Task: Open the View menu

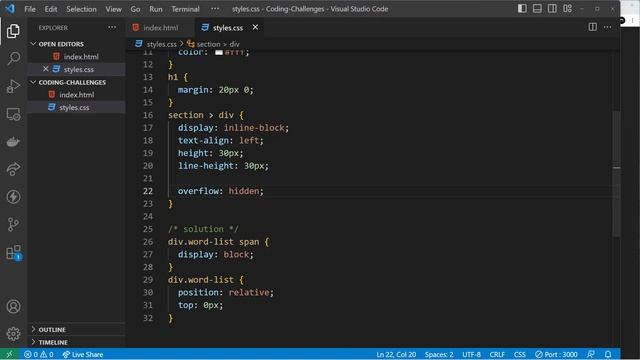Action: click(x=113, y=9)
